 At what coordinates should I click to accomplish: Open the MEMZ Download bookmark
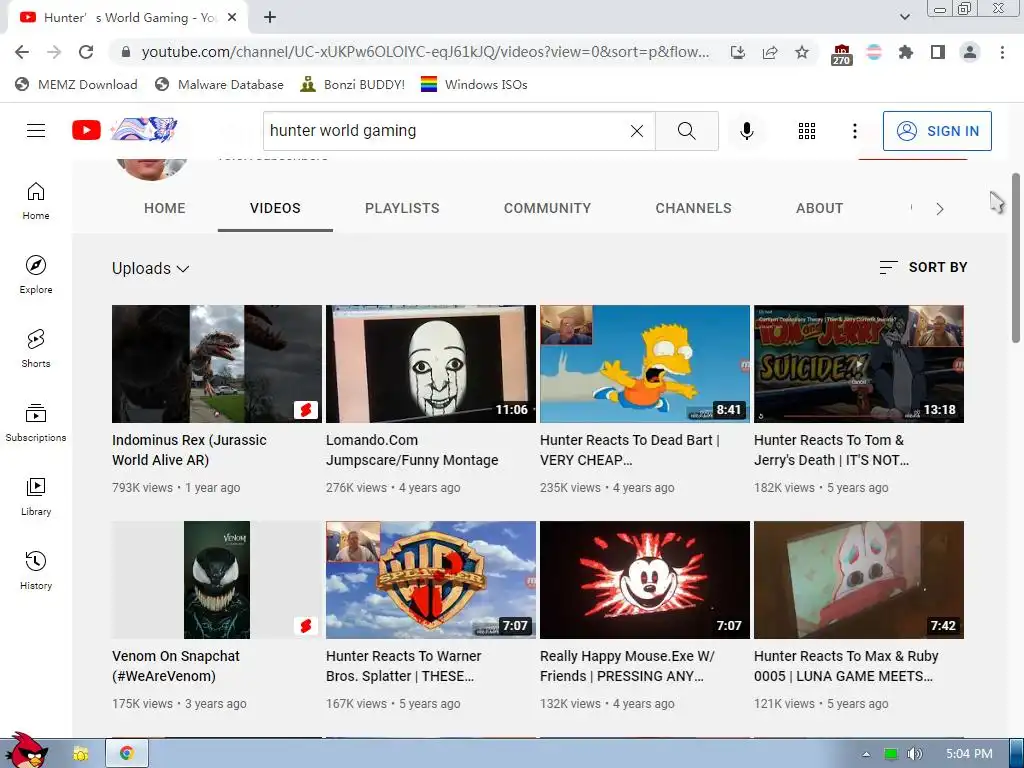76,84
